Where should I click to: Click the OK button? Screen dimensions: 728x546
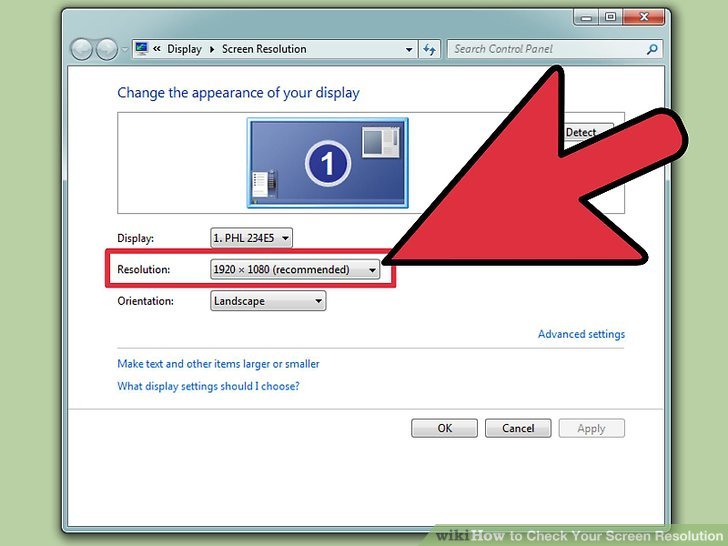click(444, 428)
